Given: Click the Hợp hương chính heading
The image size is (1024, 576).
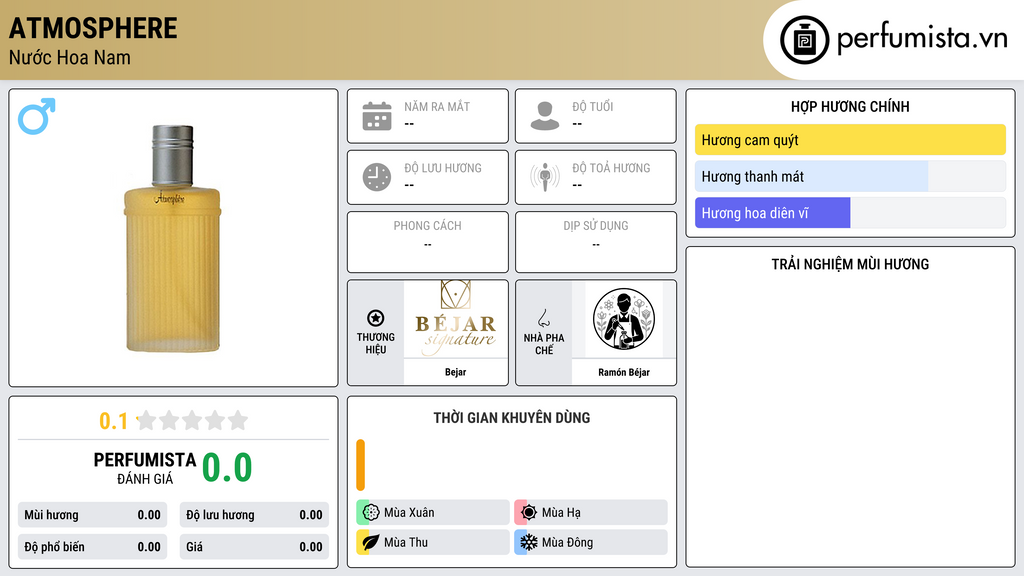Looking at the screenshot, I should tap(850, 106).
